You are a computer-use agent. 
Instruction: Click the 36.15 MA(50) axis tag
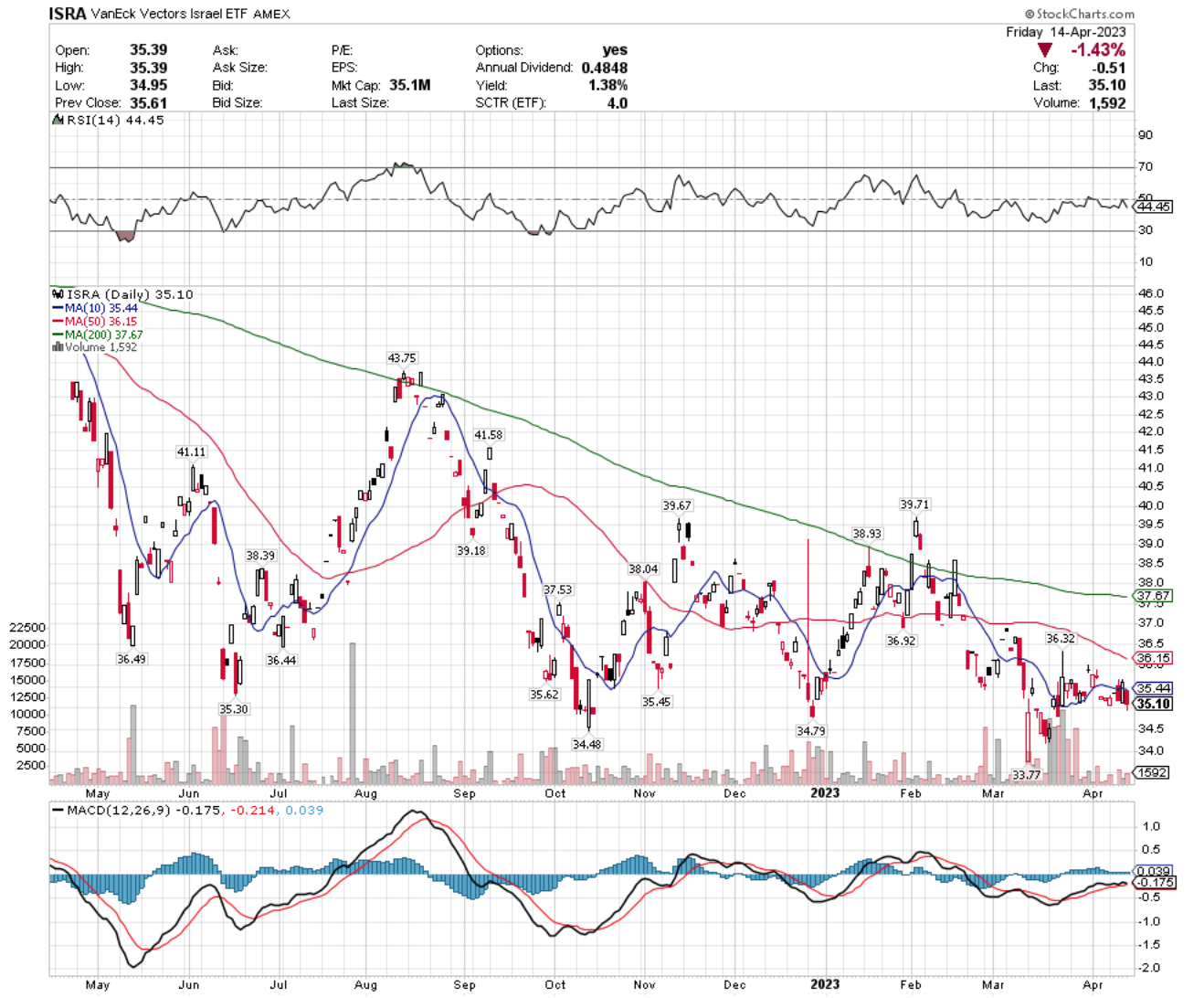[1154, 658]
